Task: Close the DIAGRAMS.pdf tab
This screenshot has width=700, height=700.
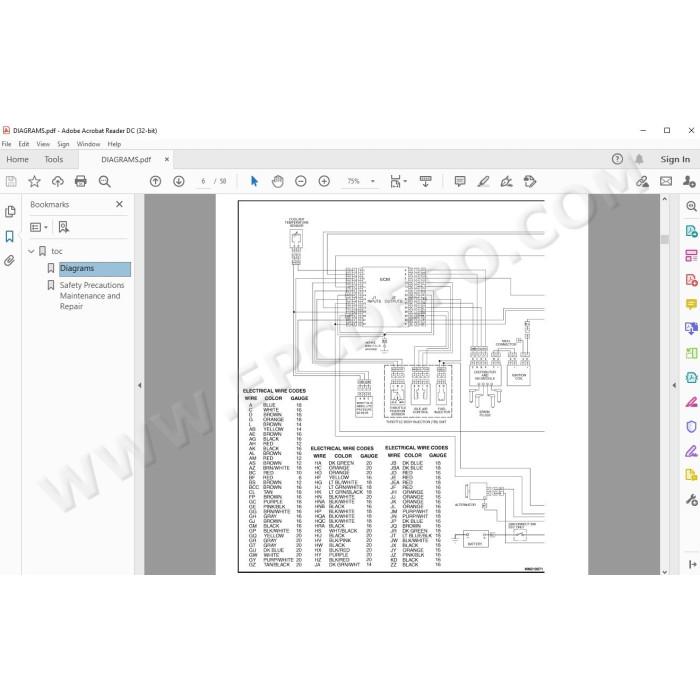Action: (x=167, y=159)
